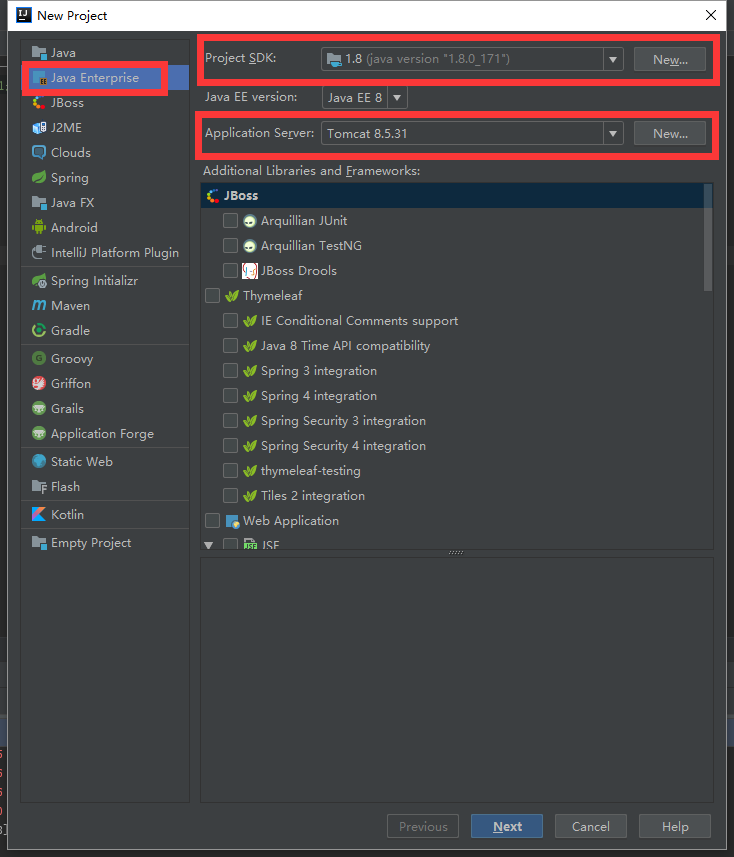
Task: Choose Empty Project from the list
Action: (x=91, y=543)
